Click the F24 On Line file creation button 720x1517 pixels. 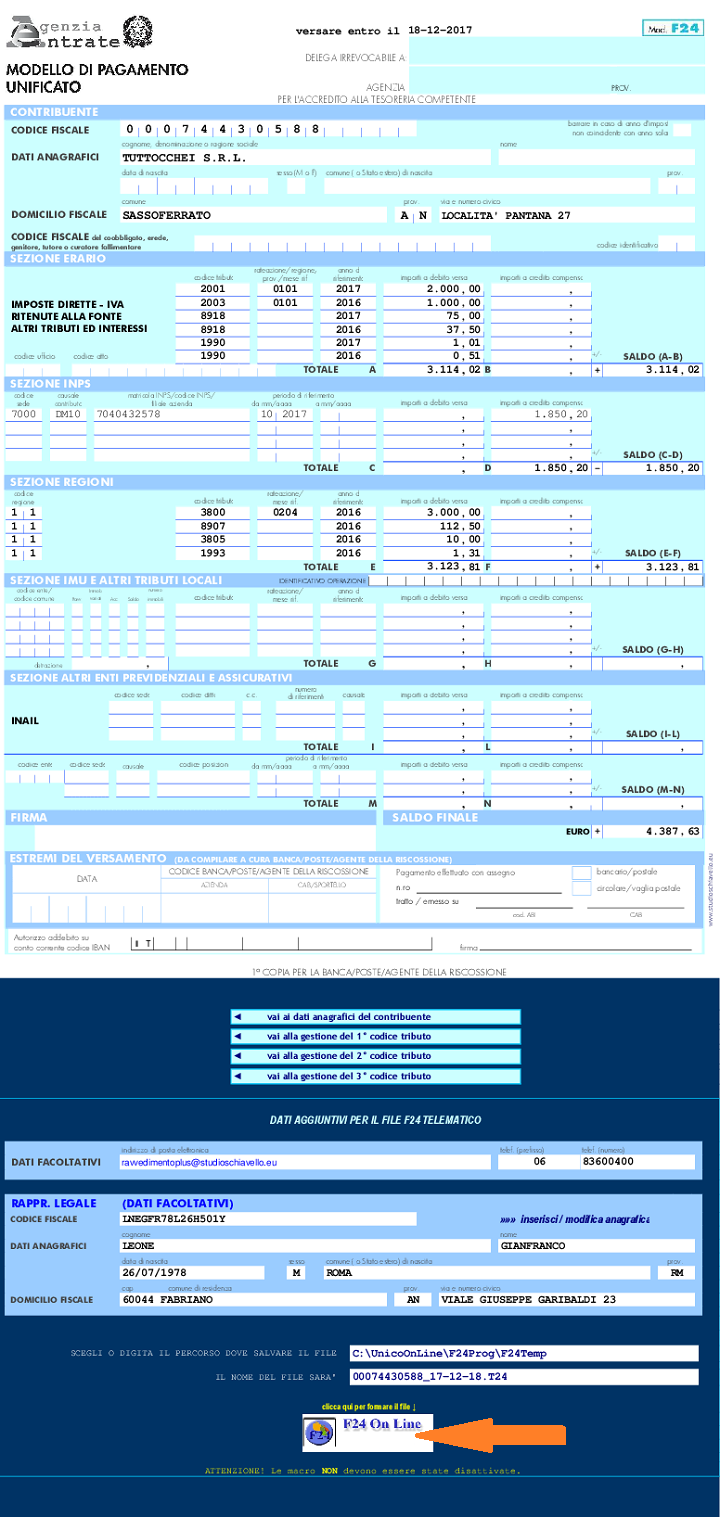click(369, 1433)
